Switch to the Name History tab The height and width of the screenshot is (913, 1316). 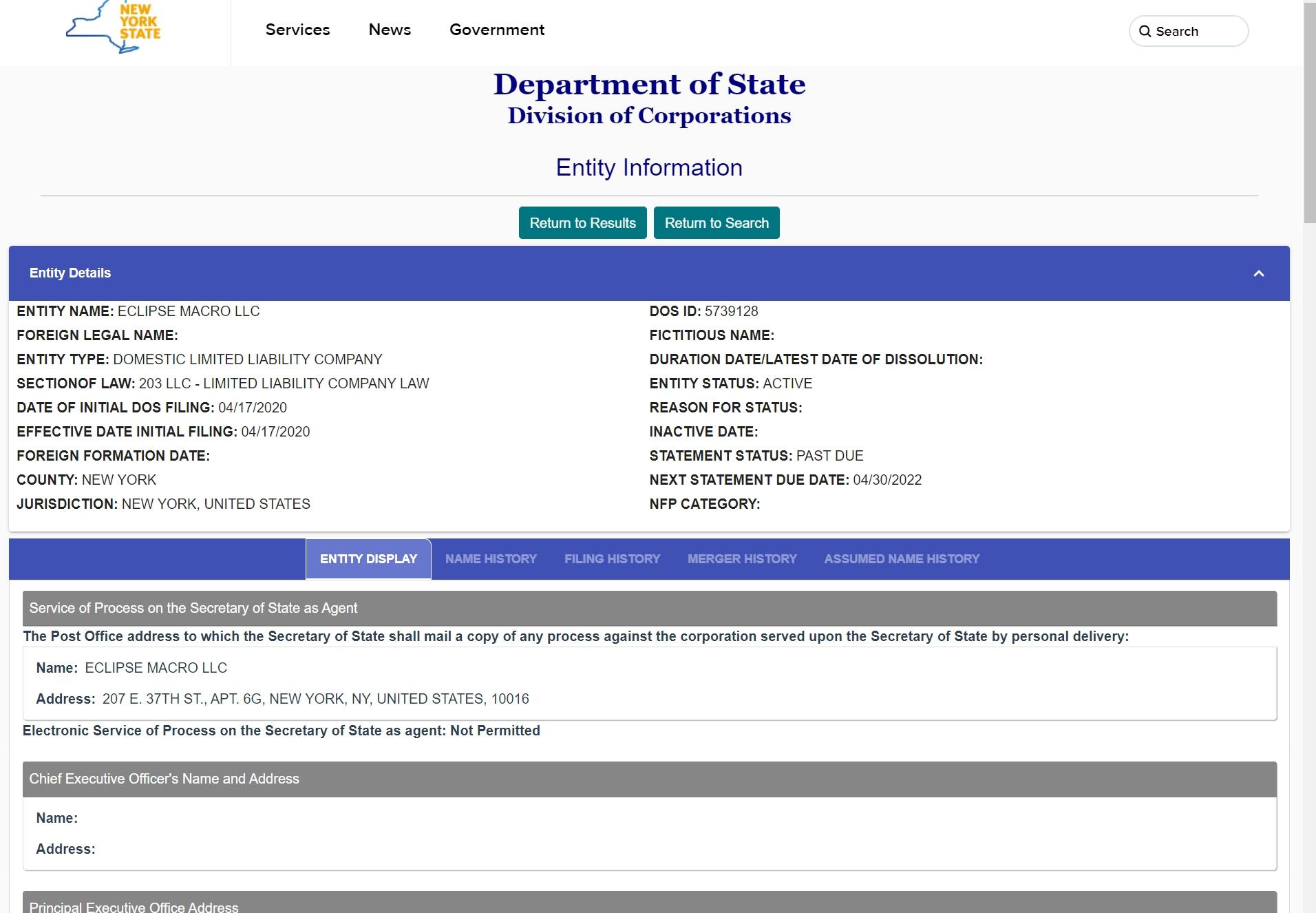[x=491, y=559]
